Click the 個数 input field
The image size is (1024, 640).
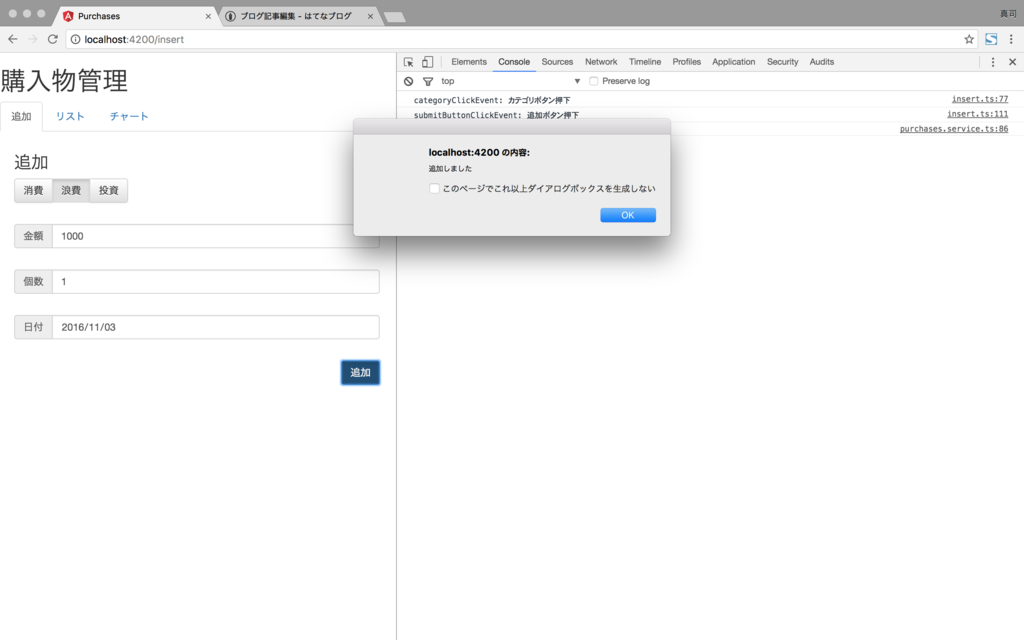click(x=216, y=281)
